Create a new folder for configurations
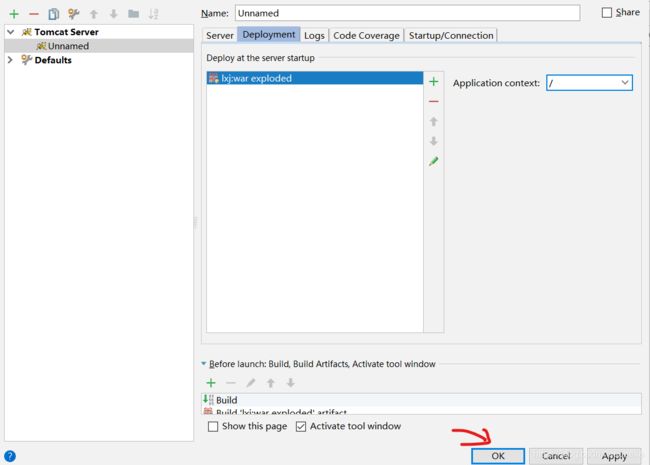The width and height of the screenshot is (650, 465). (x=133, y=14)
